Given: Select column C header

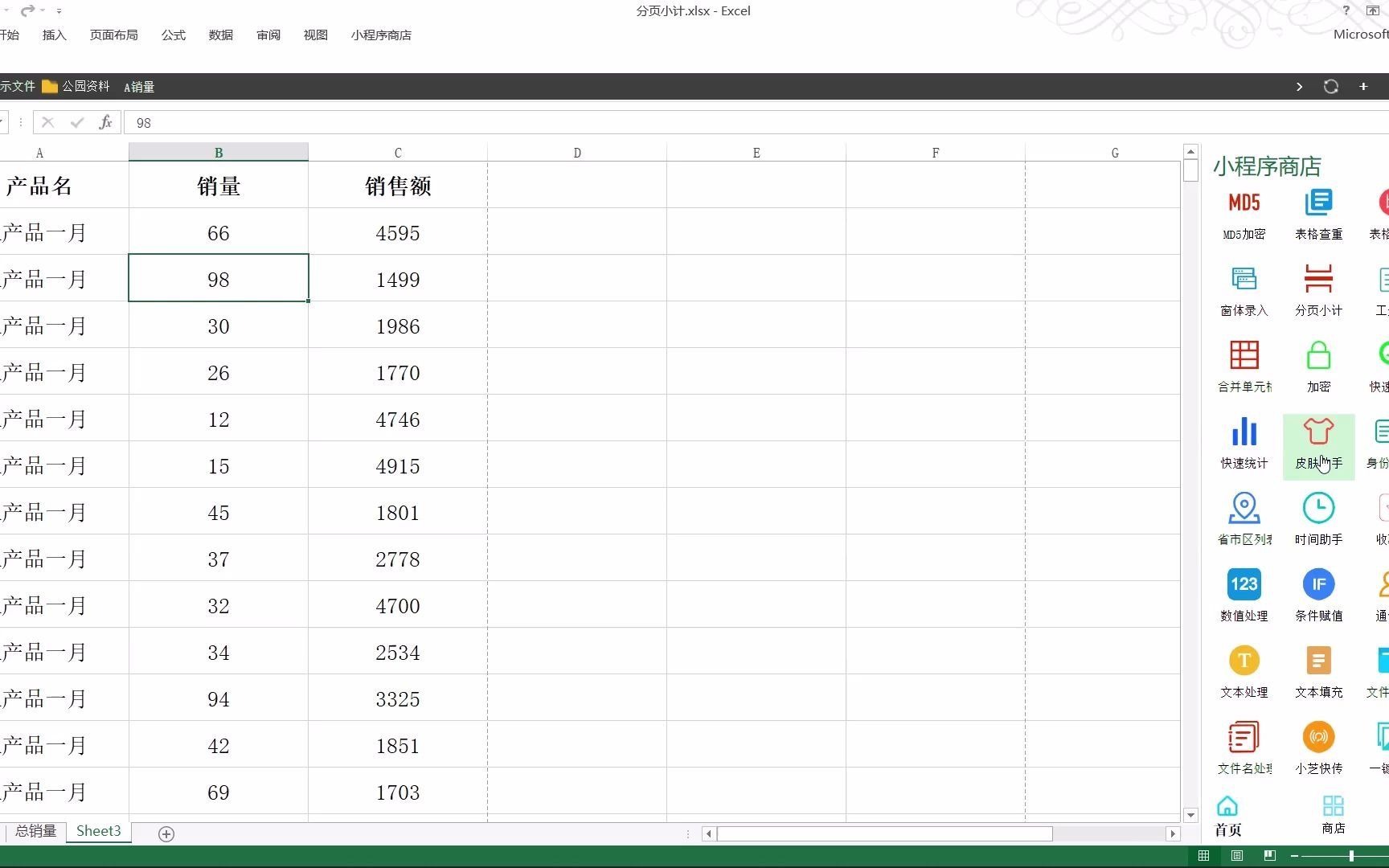Looking at the screenshot, I should point(398,152).
